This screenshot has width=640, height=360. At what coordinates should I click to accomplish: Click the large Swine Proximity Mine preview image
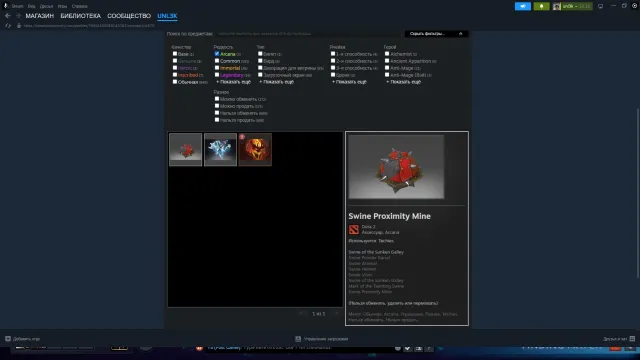coord(396,167)
